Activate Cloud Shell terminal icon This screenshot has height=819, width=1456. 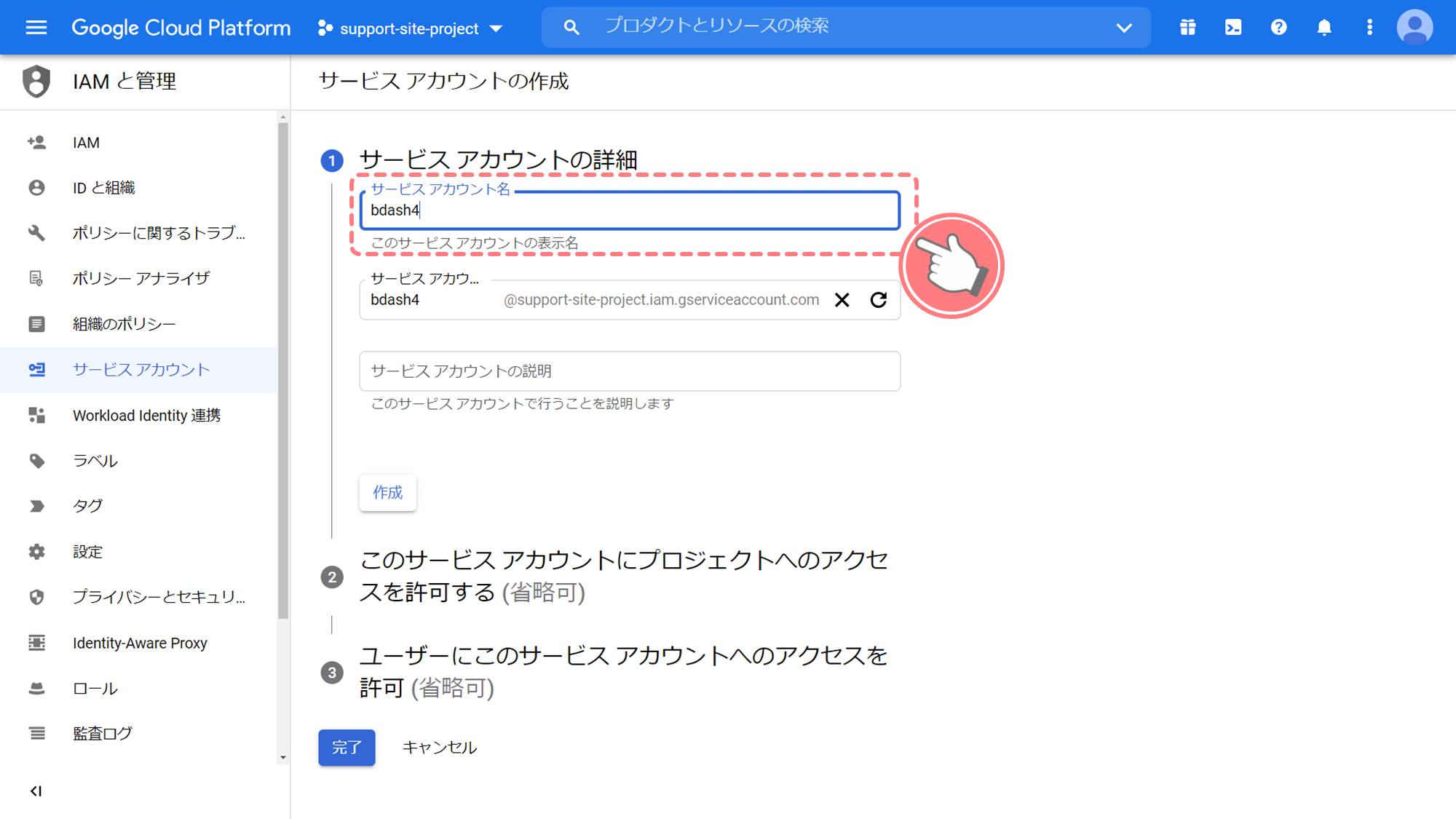coord(1233,28)
